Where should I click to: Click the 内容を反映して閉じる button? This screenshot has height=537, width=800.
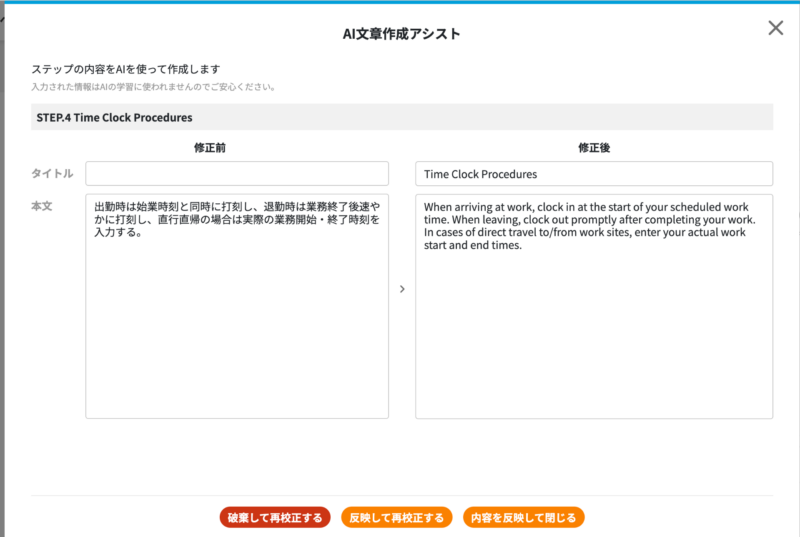[x=523, y=518]
